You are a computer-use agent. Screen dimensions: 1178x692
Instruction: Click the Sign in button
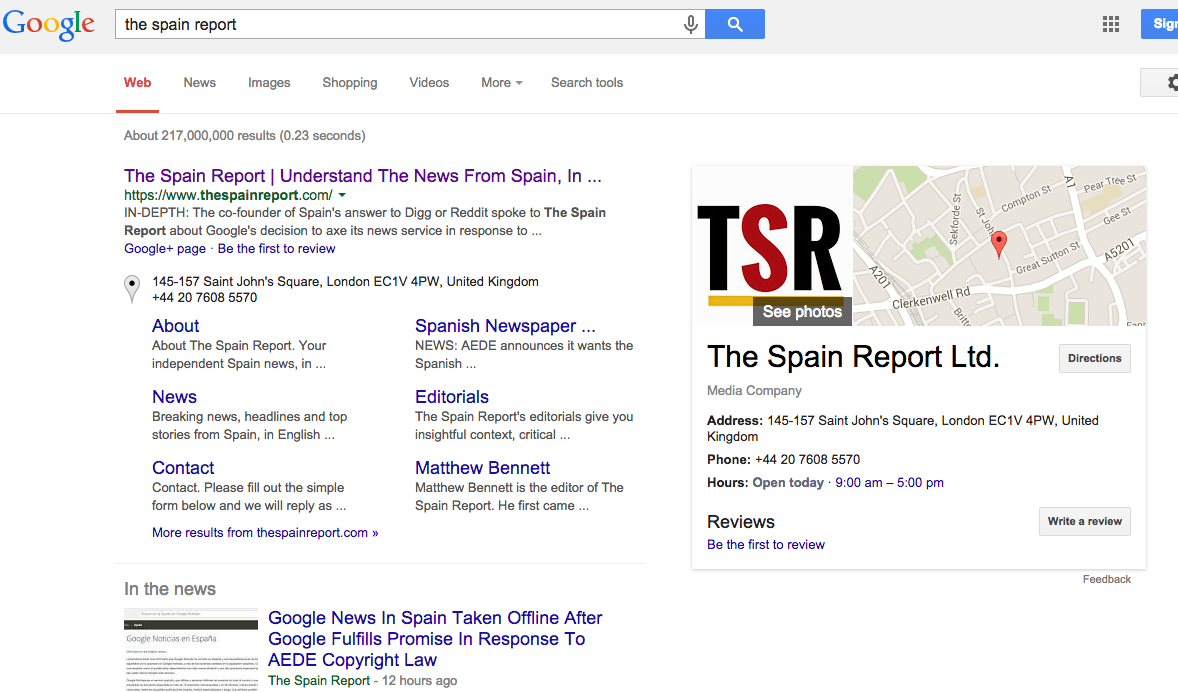coord(1160,24)
